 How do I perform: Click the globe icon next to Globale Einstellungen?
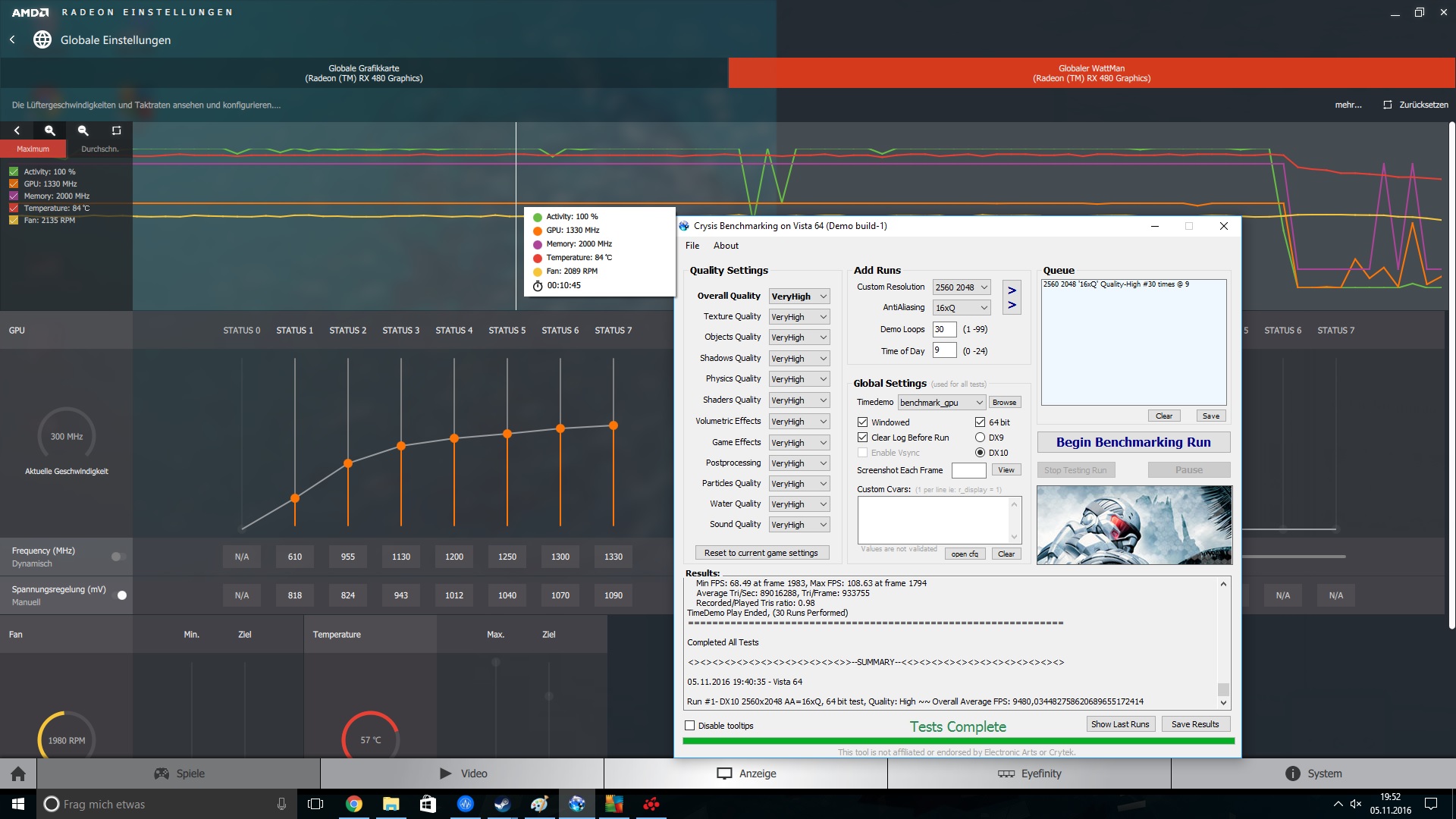42,39
